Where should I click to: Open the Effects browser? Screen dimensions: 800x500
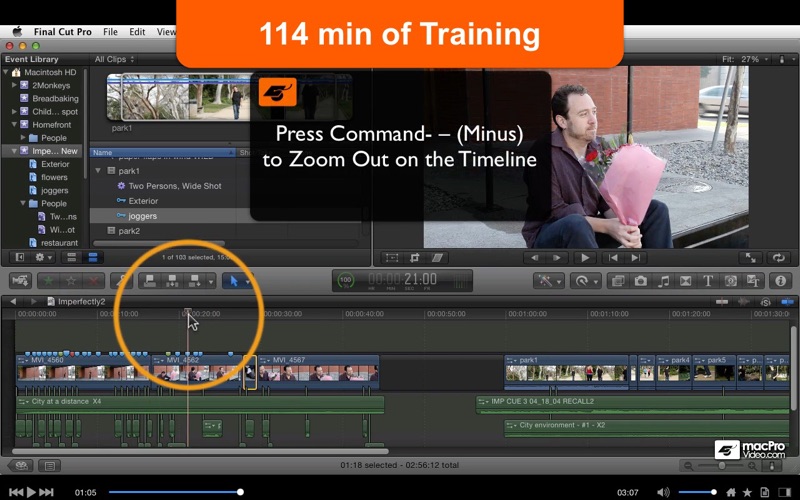point(618,281)
